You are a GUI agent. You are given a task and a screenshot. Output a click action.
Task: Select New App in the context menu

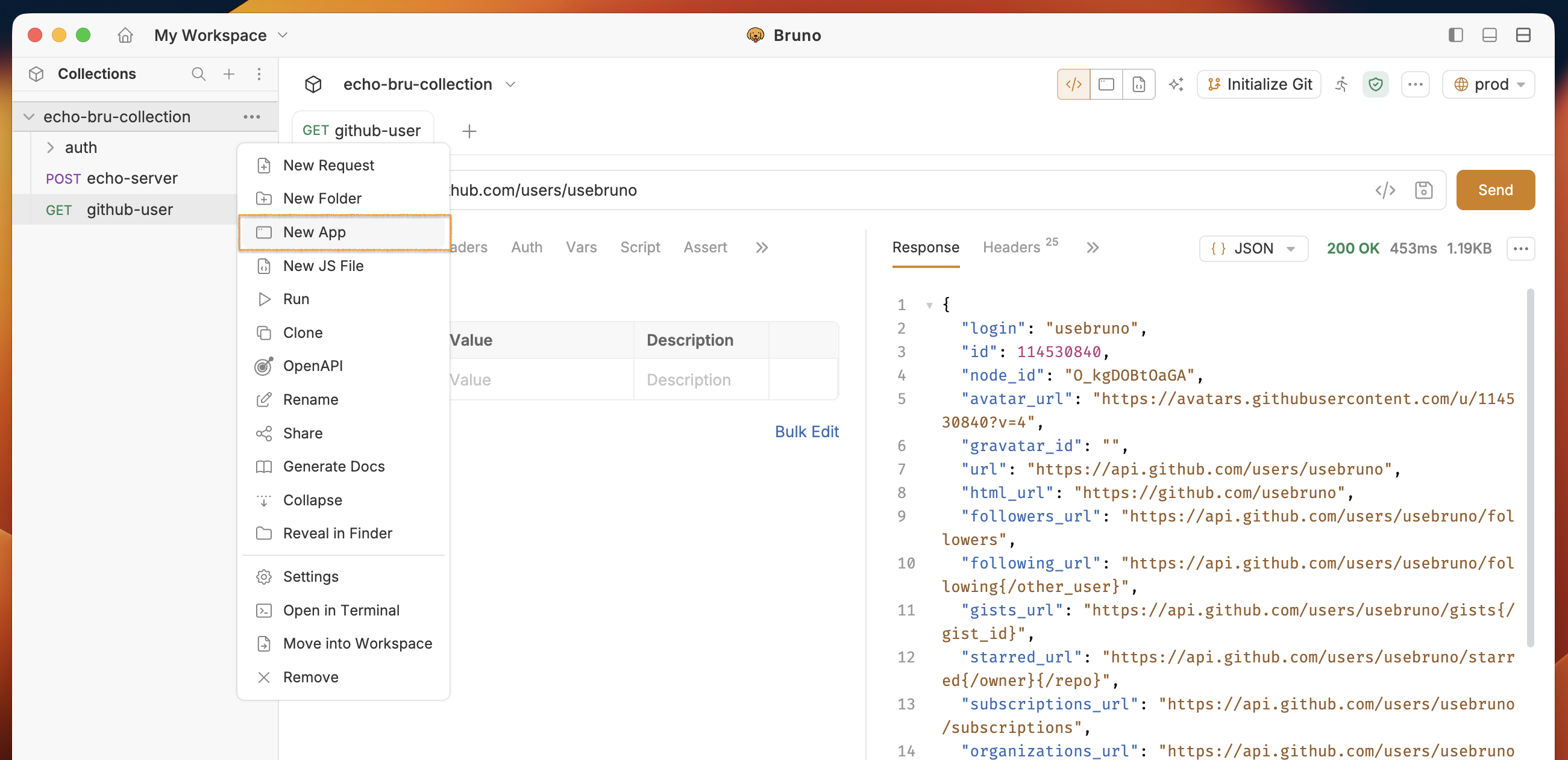click(x=344, y=232)
